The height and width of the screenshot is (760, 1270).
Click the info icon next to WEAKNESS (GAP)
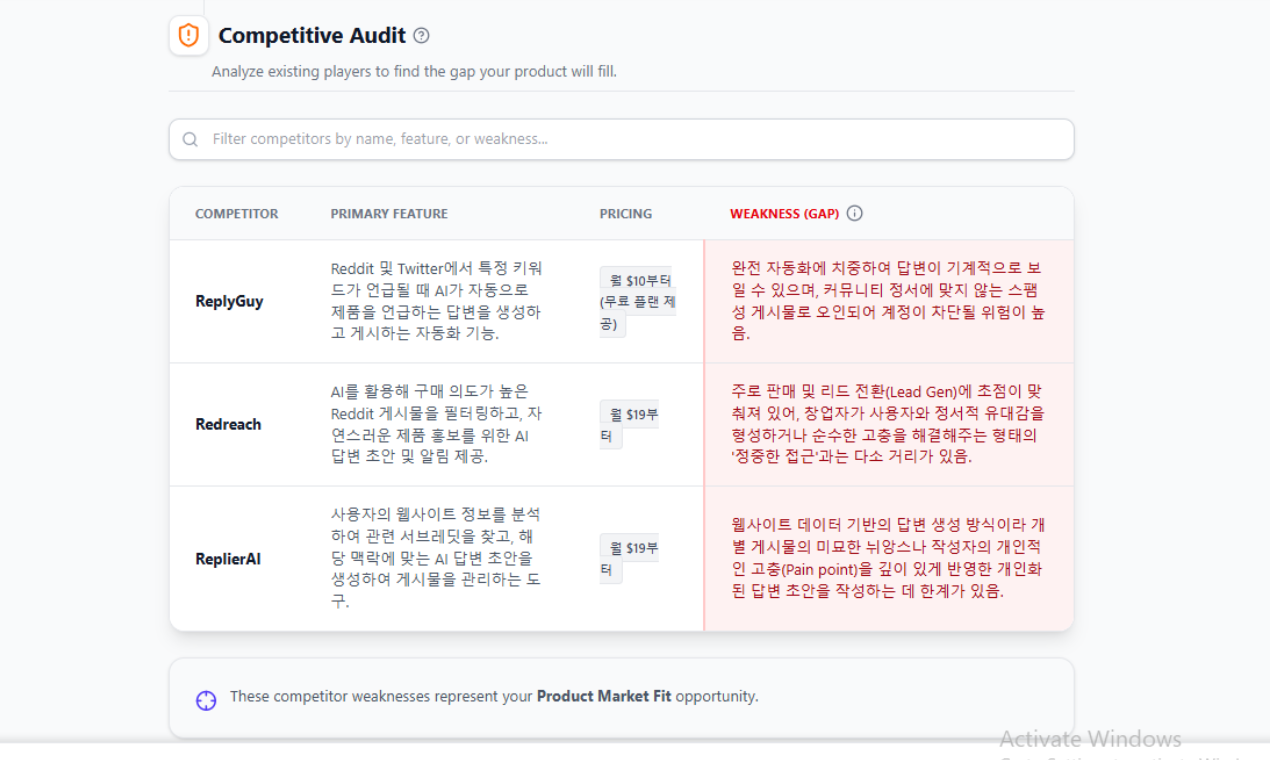(x=855, y=213)
